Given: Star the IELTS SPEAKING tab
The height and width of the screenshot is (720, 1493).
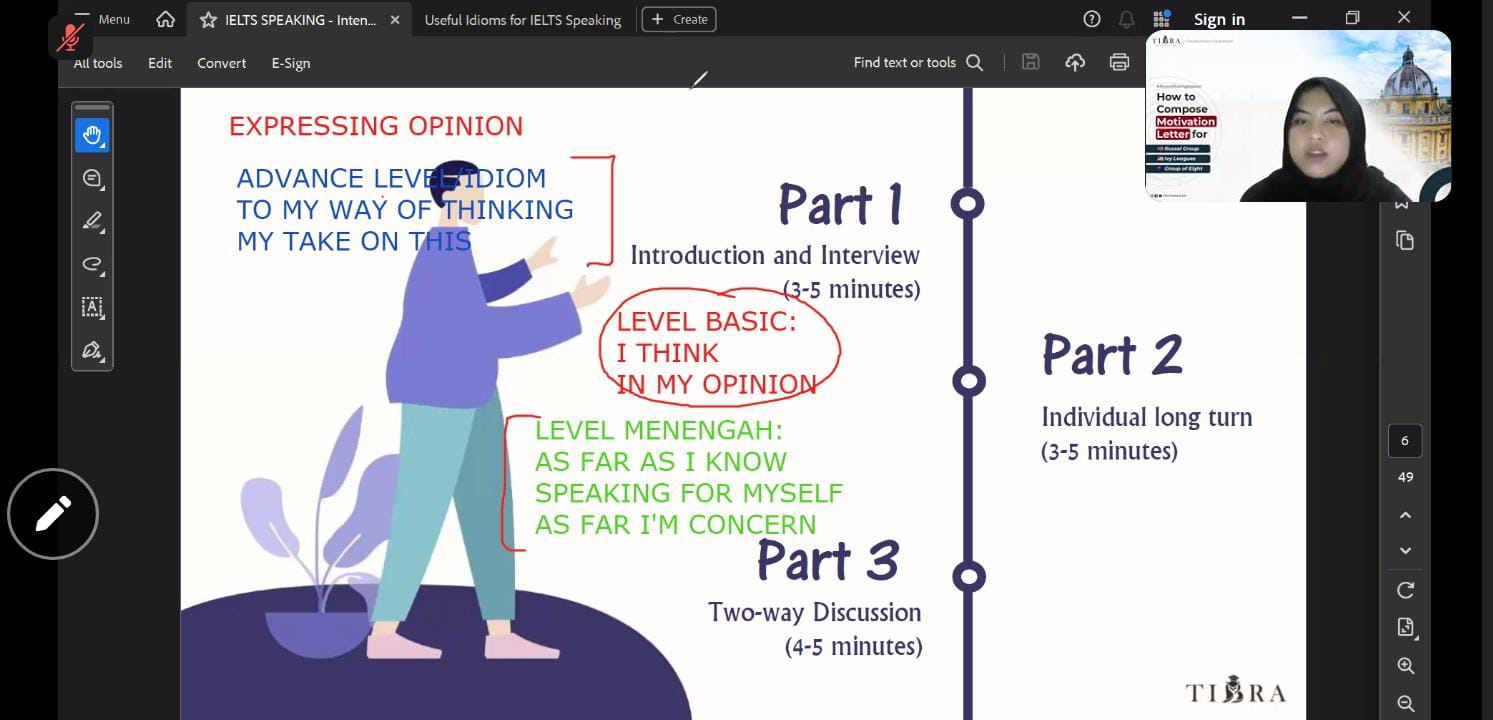Looking at the screenshot, I should [207, 20].
